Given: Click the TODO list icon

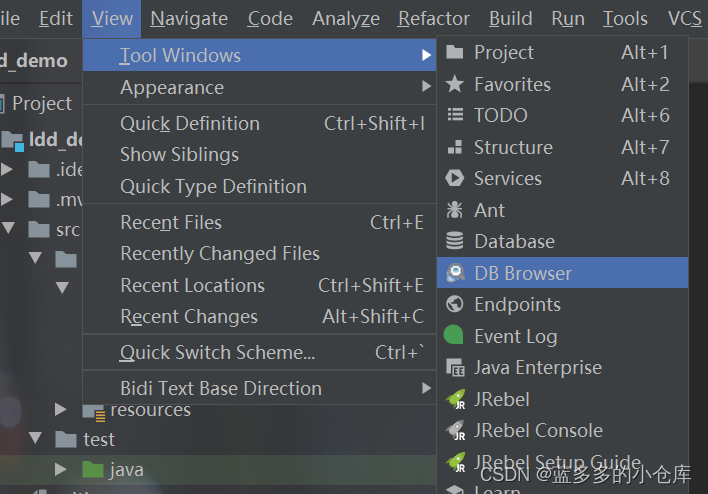Looking at the screenshot, I should (455, 115).
